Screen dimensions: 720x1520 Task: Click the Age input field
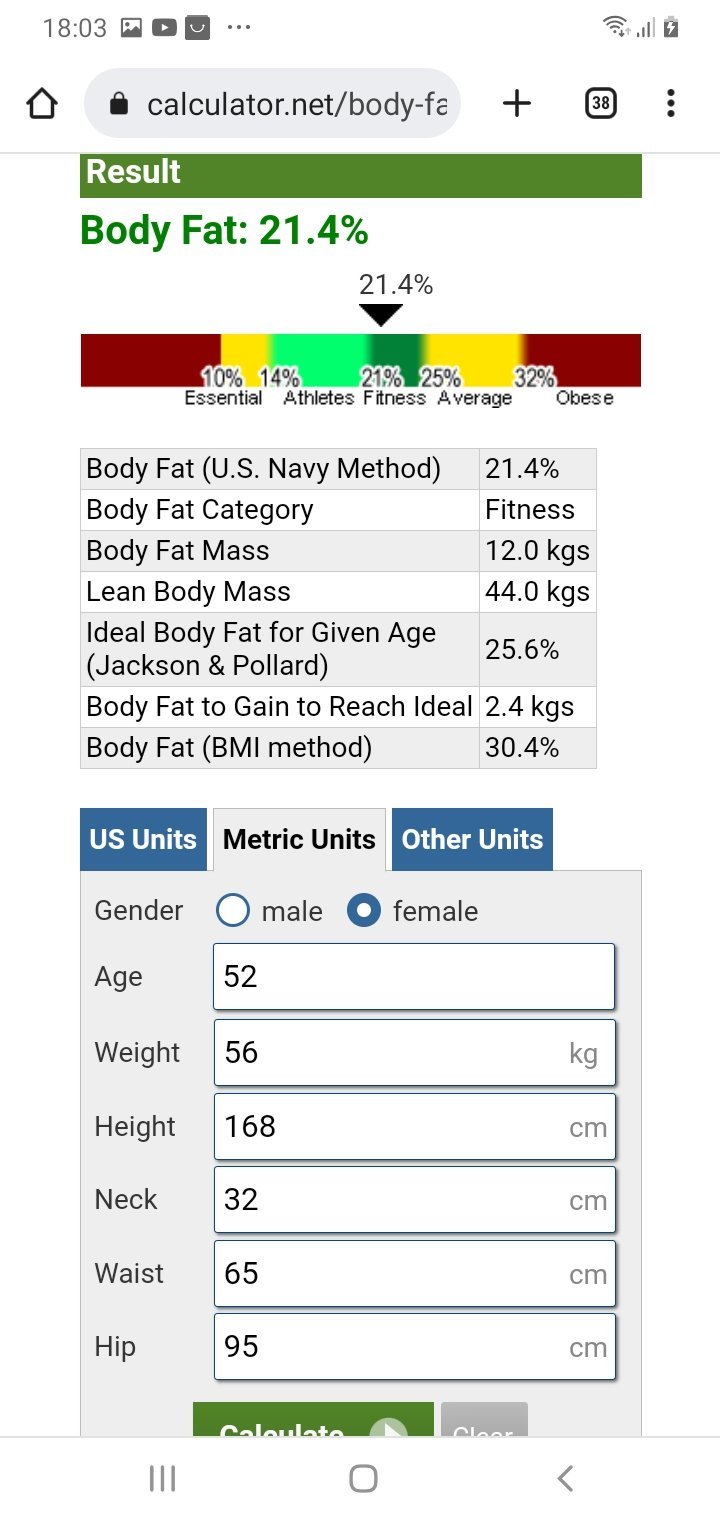[414, 976]
